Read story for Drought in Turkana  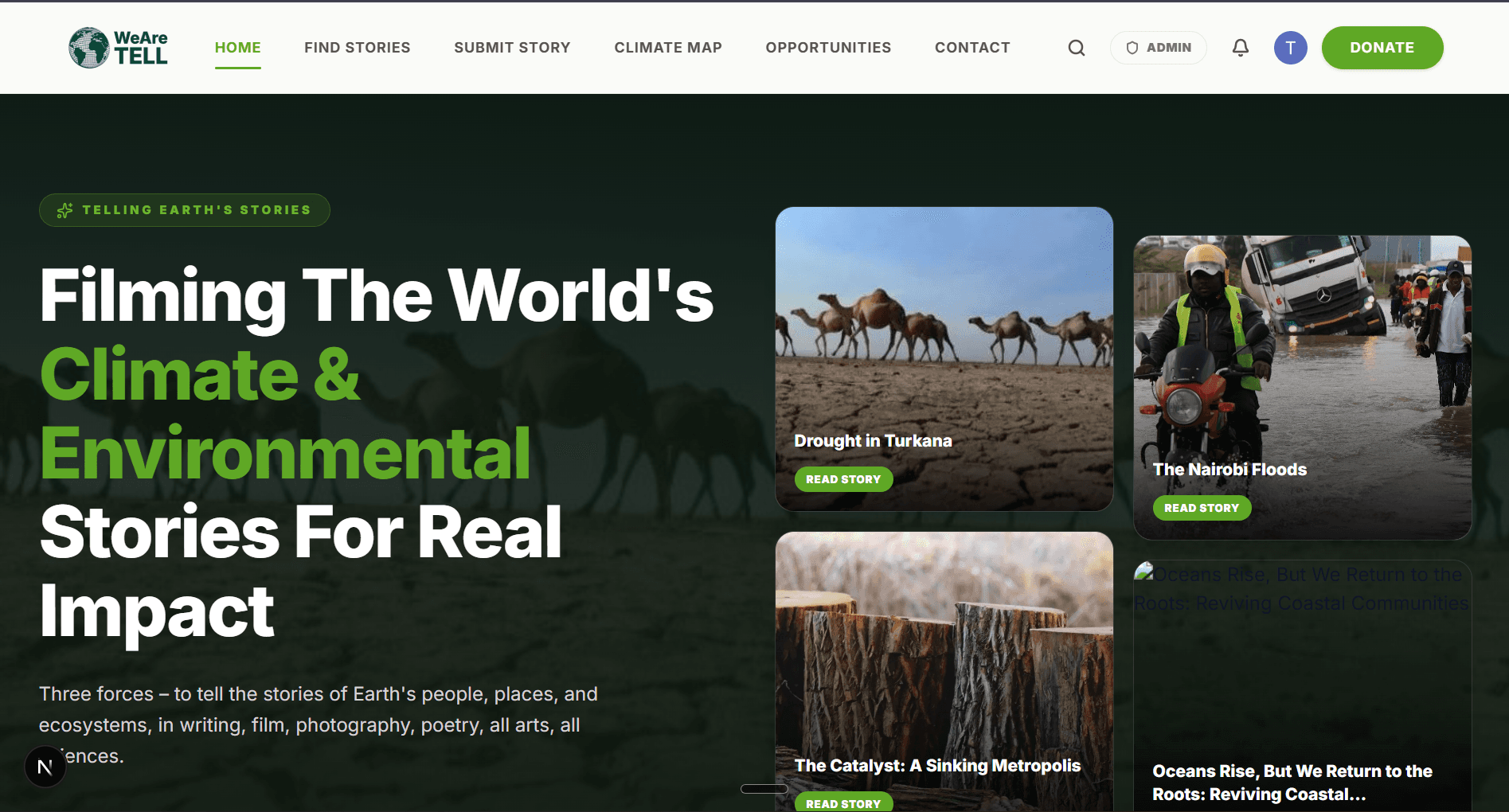843,479
